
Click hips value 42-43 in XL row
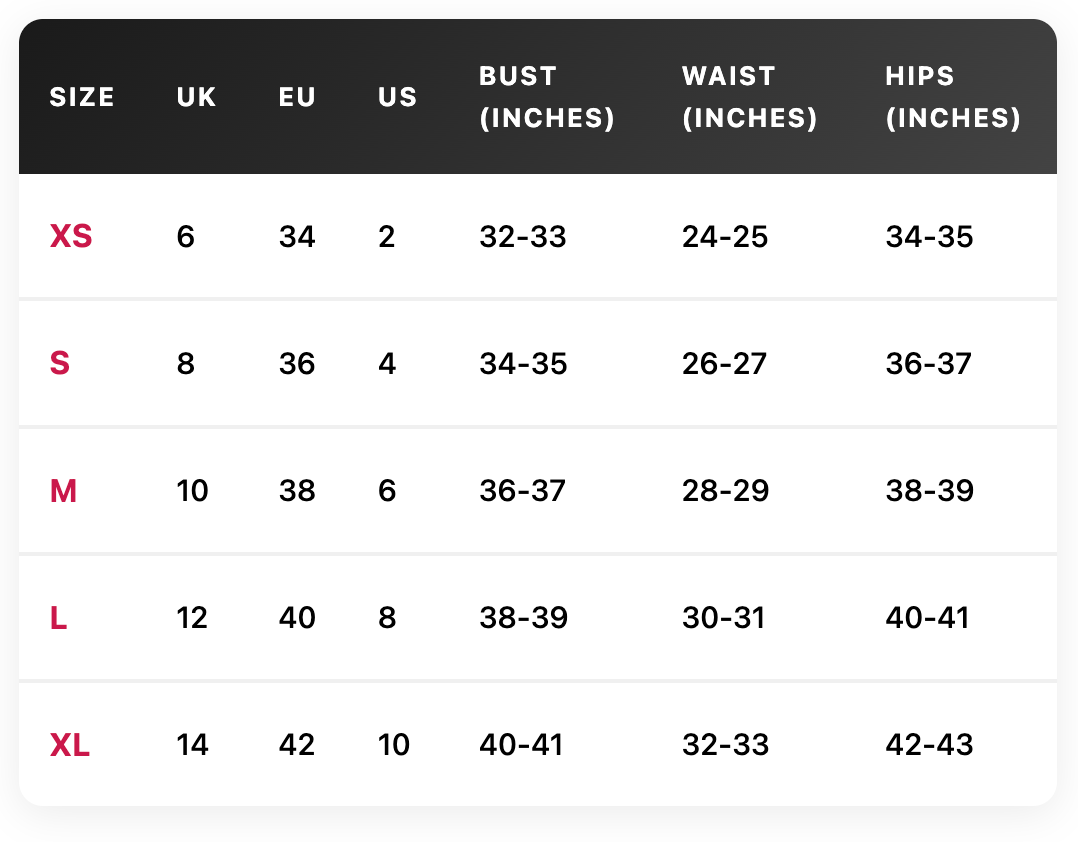(929, 745)
